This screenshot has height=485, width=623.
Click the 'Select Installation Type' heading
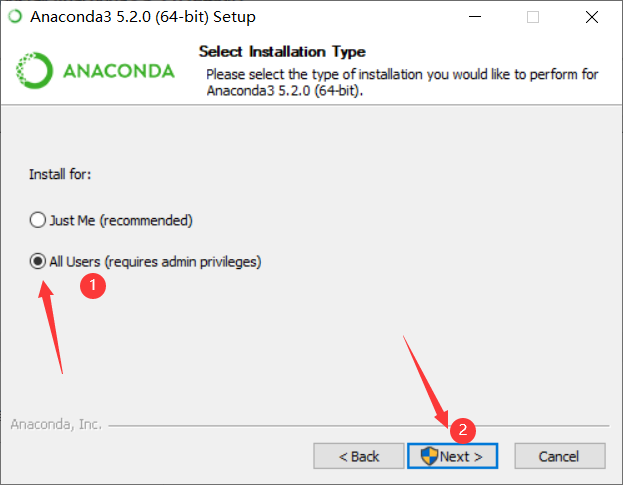282,52
